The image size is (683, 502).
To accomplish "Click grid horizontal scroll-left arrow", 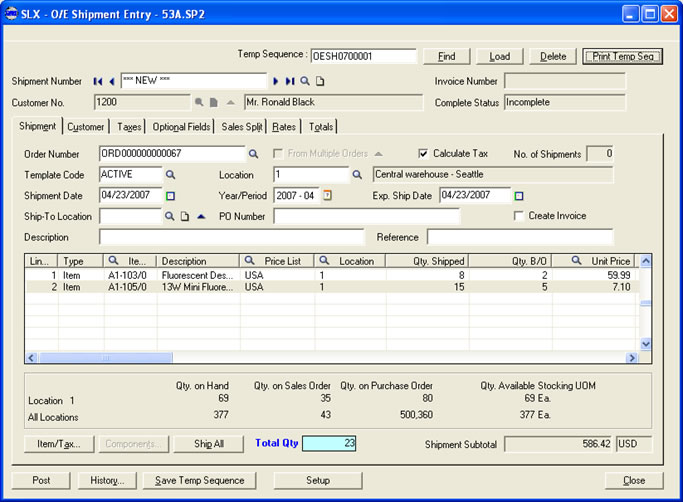I will click(31, 358).
